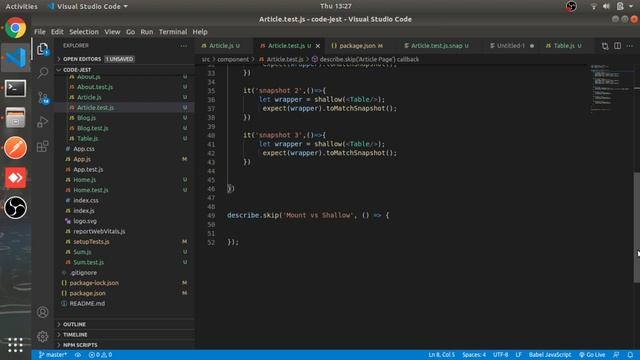
Task: Open the Files app in dock
Action: point(16,118)
